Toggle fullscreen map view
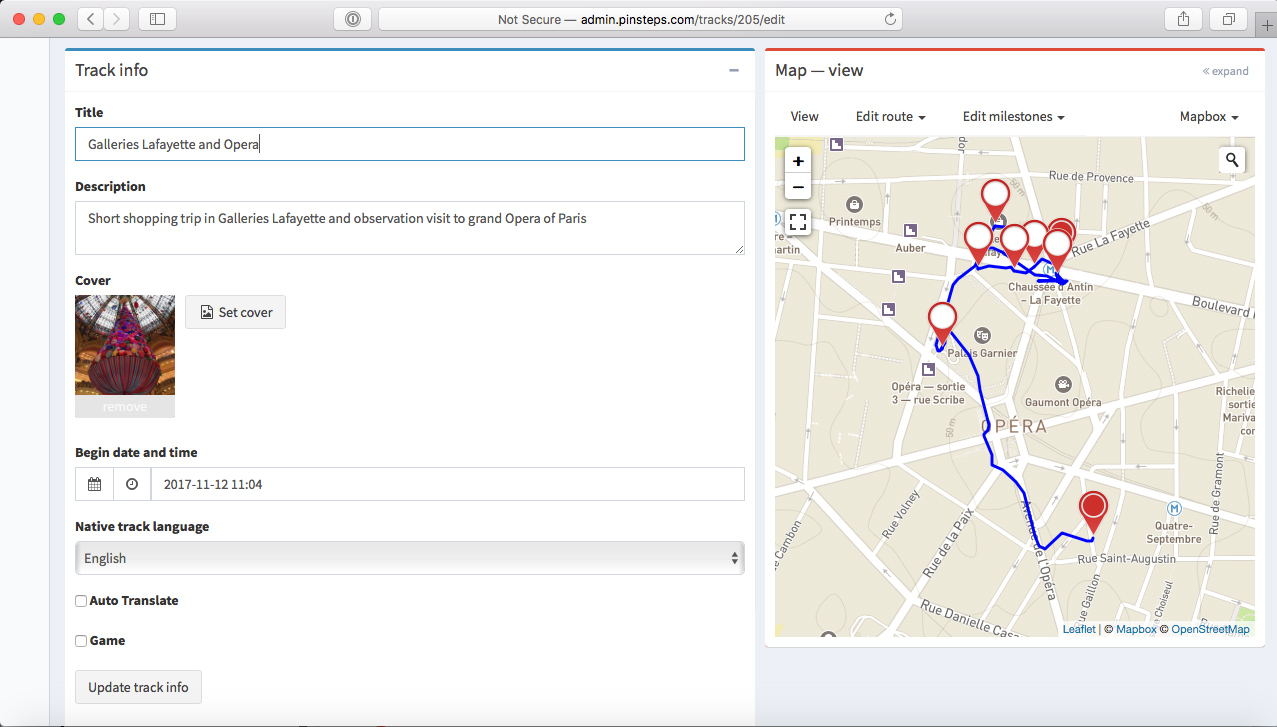The image size is (1277, 727). click(x=797, y=222)
